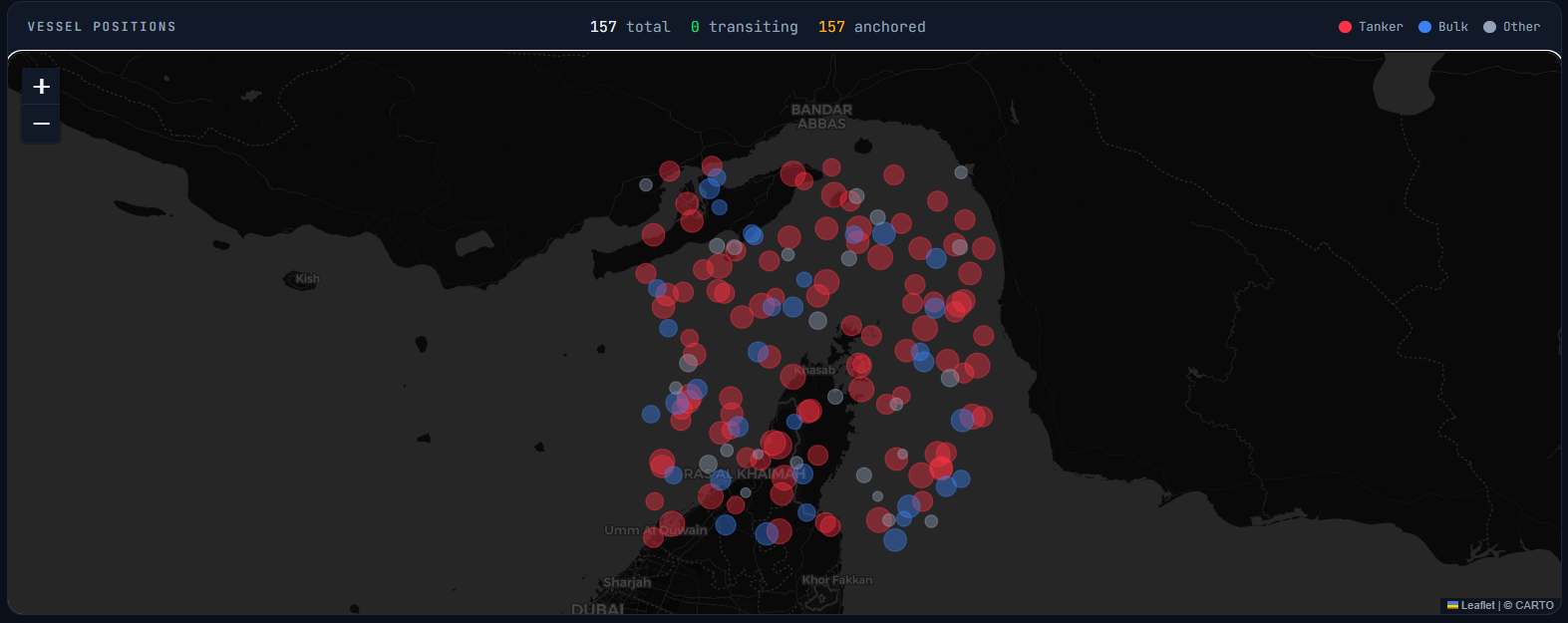
Task: Click the zoom out minus button
Action: (x=41, y=124)
